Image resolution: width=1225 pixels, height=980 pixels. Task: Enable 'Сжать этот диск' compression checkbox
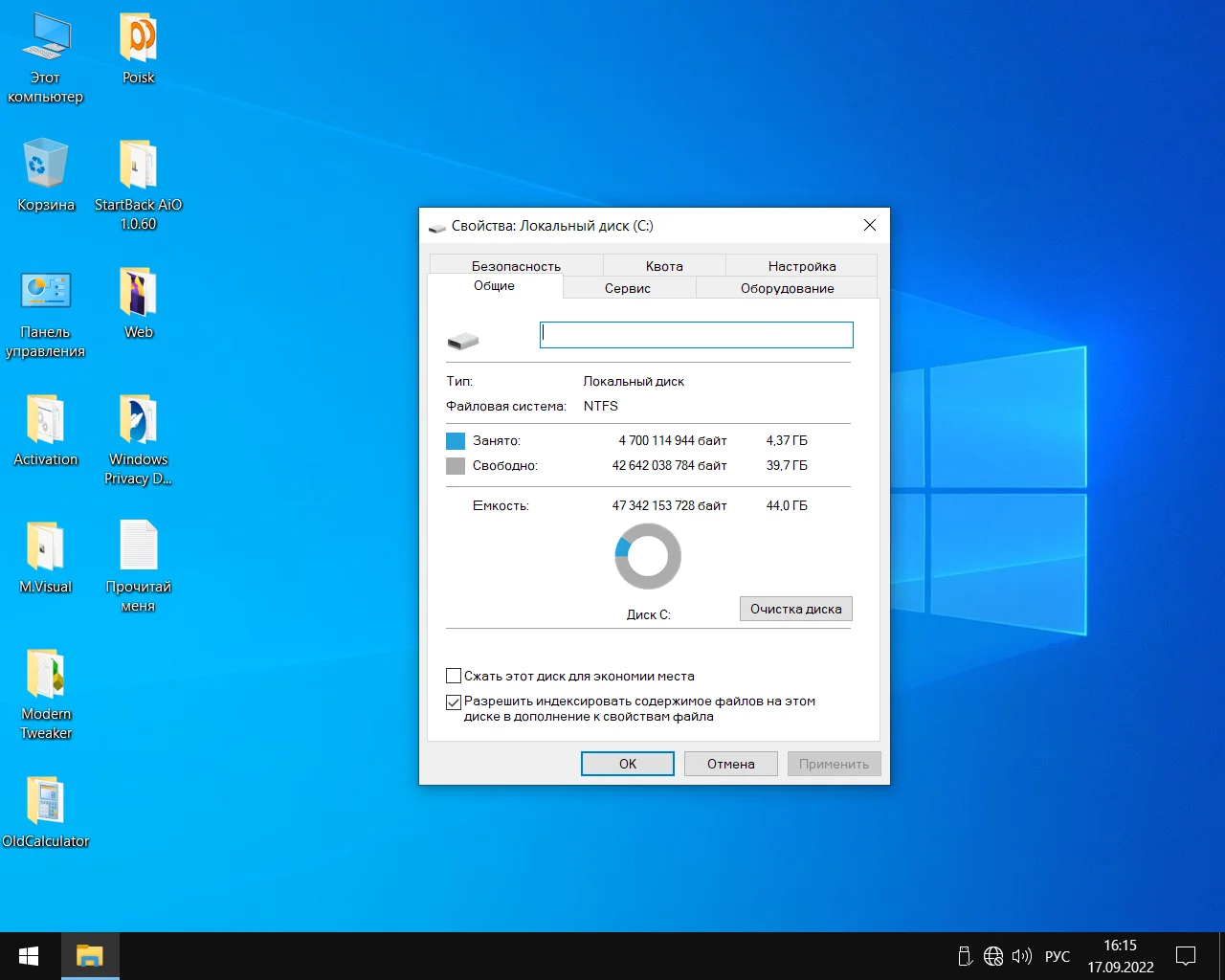tap(455, 676)
